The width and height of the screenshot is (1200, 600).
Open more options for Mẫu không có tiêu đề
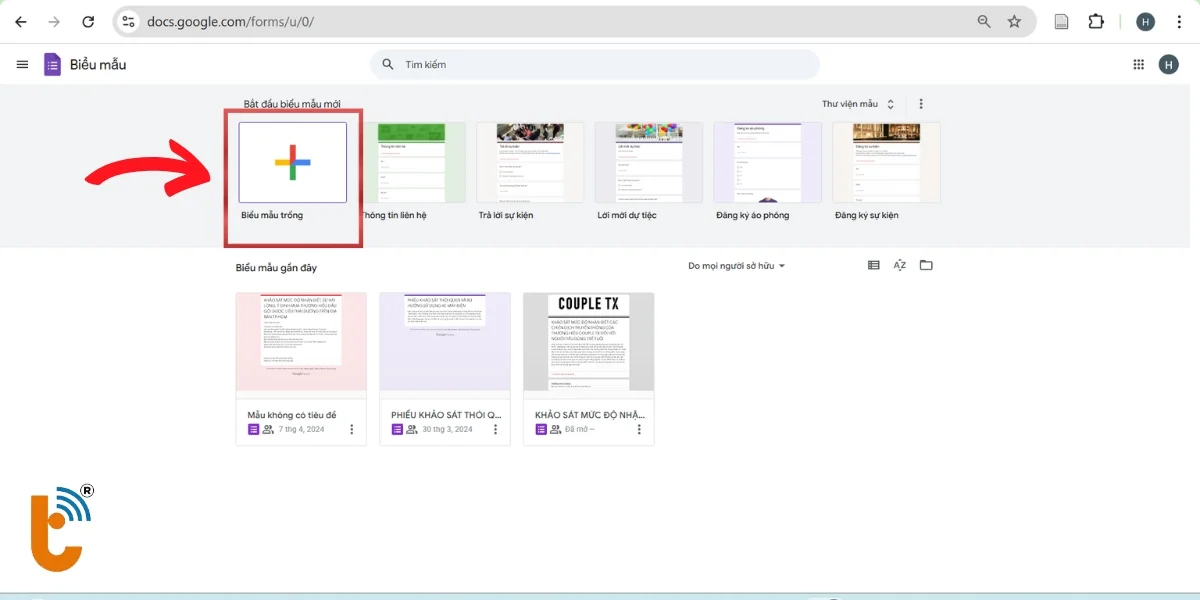pyautogui.click(x=352, y=429)
